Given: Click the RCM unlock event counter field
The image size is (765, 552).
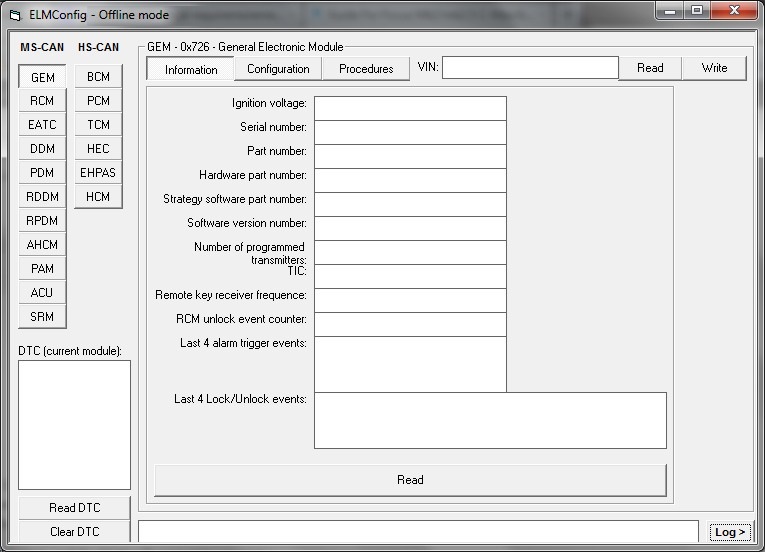Looking at the screenshot, I should click(410, 324).
